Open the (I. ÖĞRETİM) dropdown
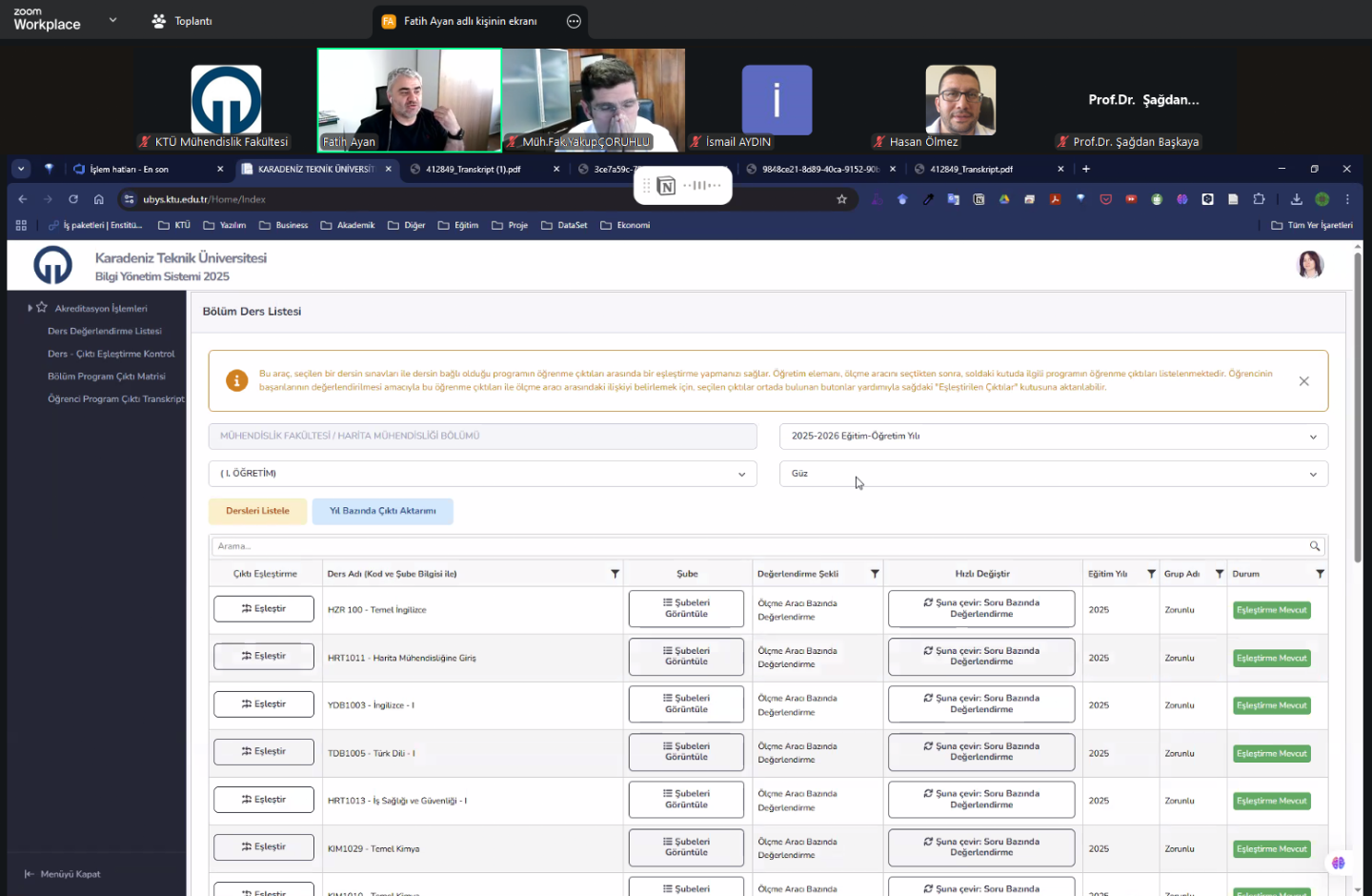The height and width of the screenshot is (896, 1372). point(482,474)
